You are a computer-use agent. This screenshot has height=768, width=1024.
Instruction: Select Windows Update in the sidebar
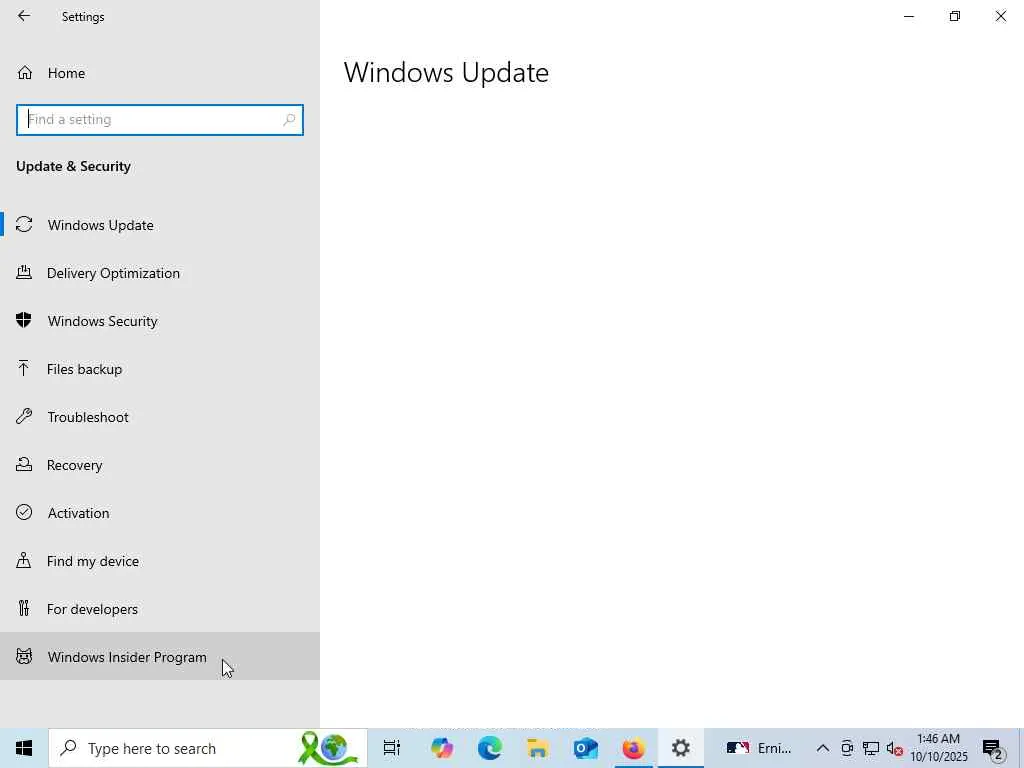(160, 225)
